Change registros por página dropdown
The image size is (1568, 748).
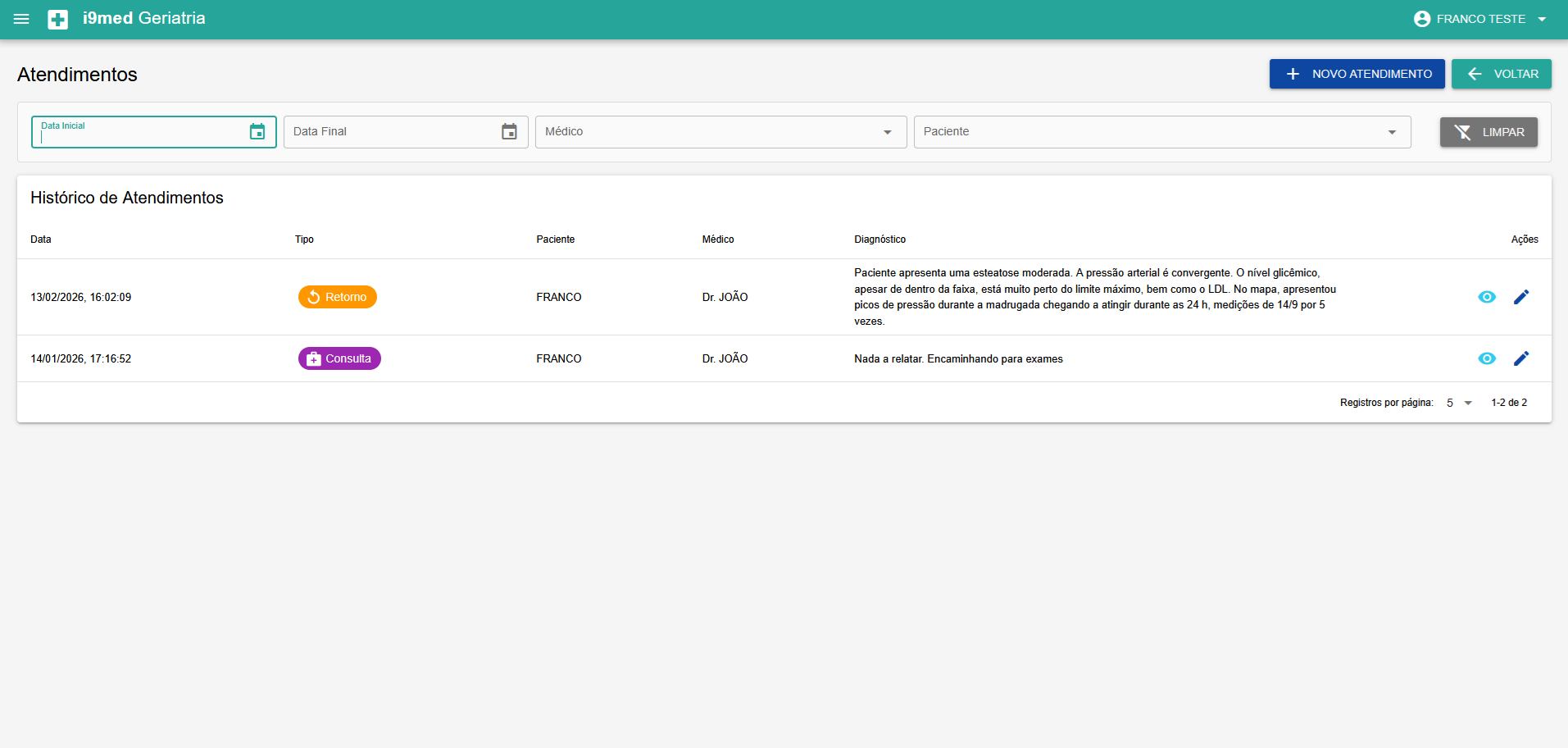[1460, 403]
